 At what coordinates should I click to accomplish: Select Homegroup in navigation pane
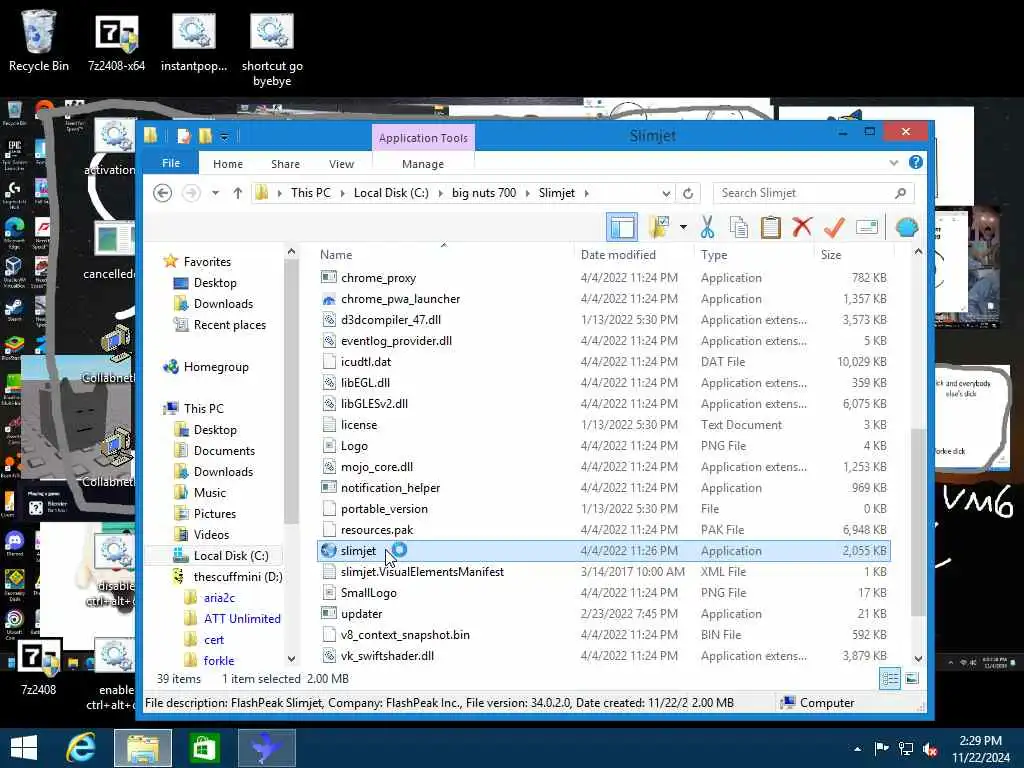(x=216, y=367)
